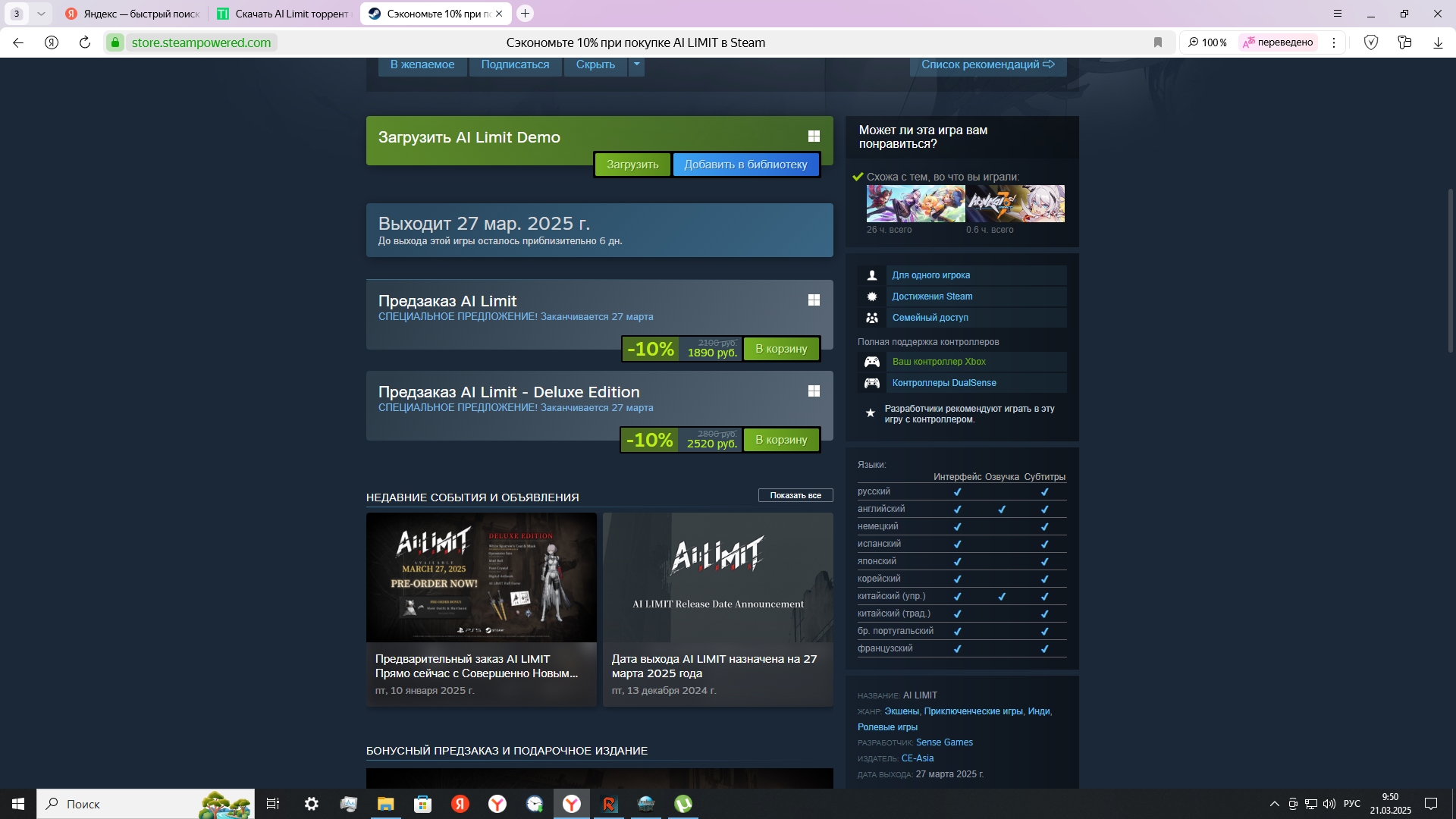Open the browser three-dots options menu
Screen dimensions: 1456x819
[1333, 42]
